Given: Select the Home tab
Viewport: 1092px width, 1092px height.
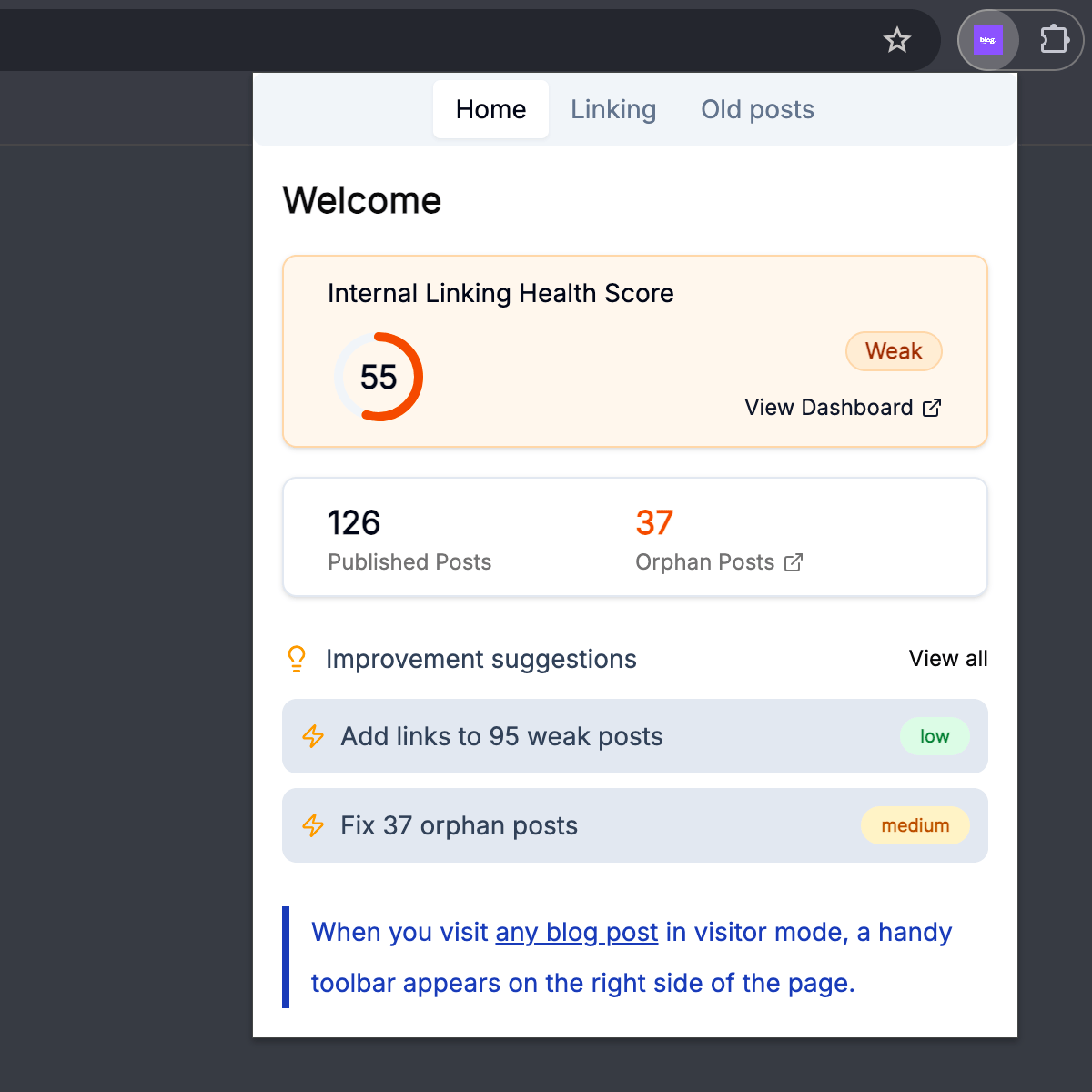Looking at the screenshot, I should [490, 109].
